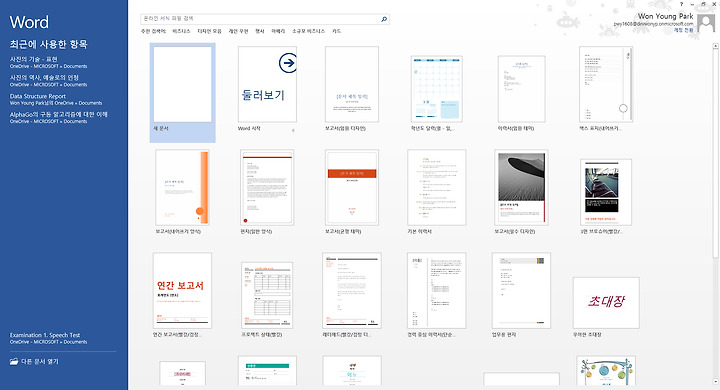
Task: Select the 새 문서 blank document thumbnail
Action: pyautogui.click(x=182, y=84)
